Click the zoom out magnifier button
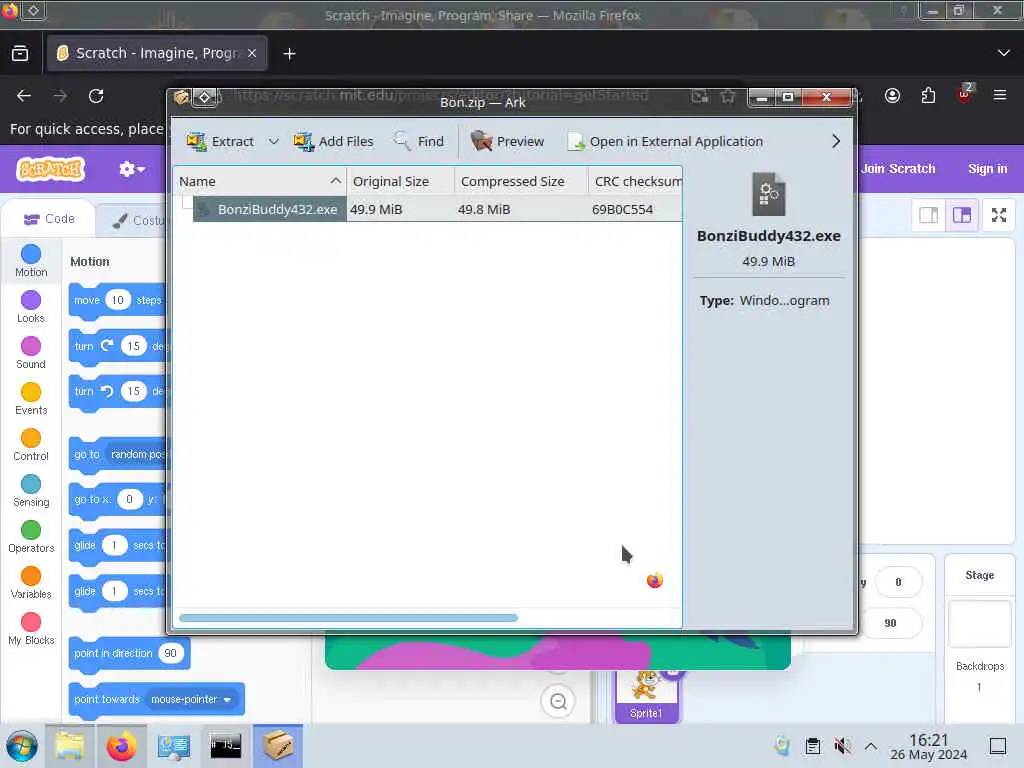1024x768 pixels. tap(558, 701)
